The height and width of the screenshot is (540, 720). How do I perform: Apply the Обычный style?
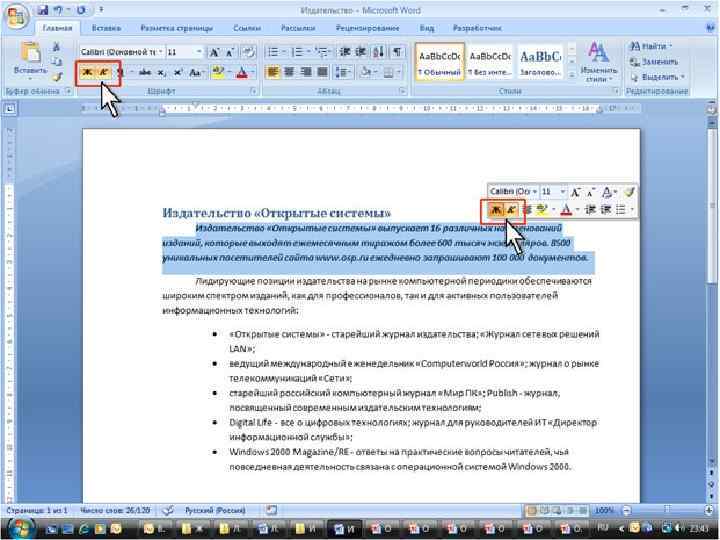[439, 62]
